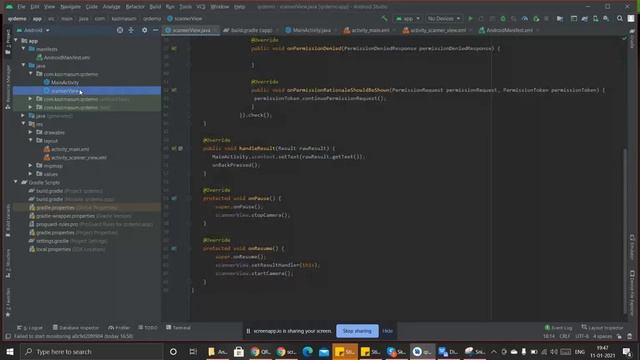
Task: Select local.properties in Gradle Scripts
Action: point(53,249)
